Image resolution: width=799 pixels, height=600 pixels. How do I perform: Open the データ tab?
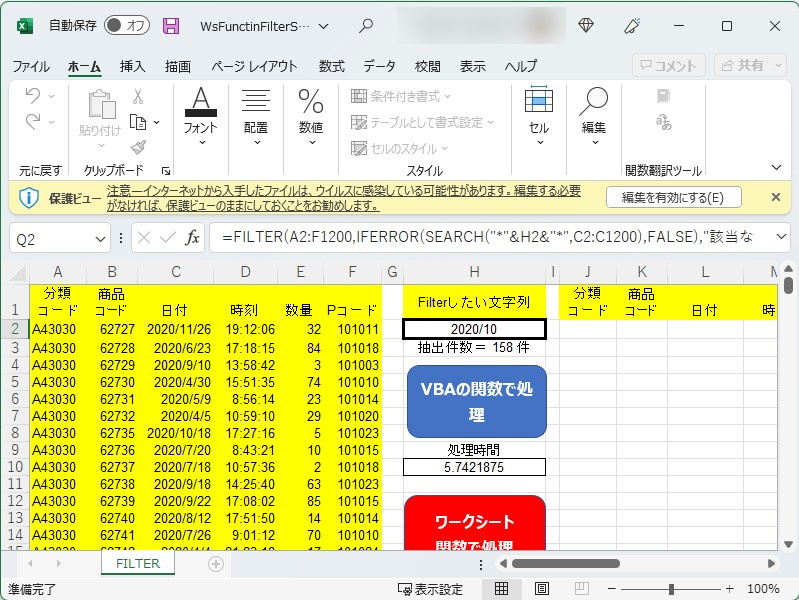[380, 66]
